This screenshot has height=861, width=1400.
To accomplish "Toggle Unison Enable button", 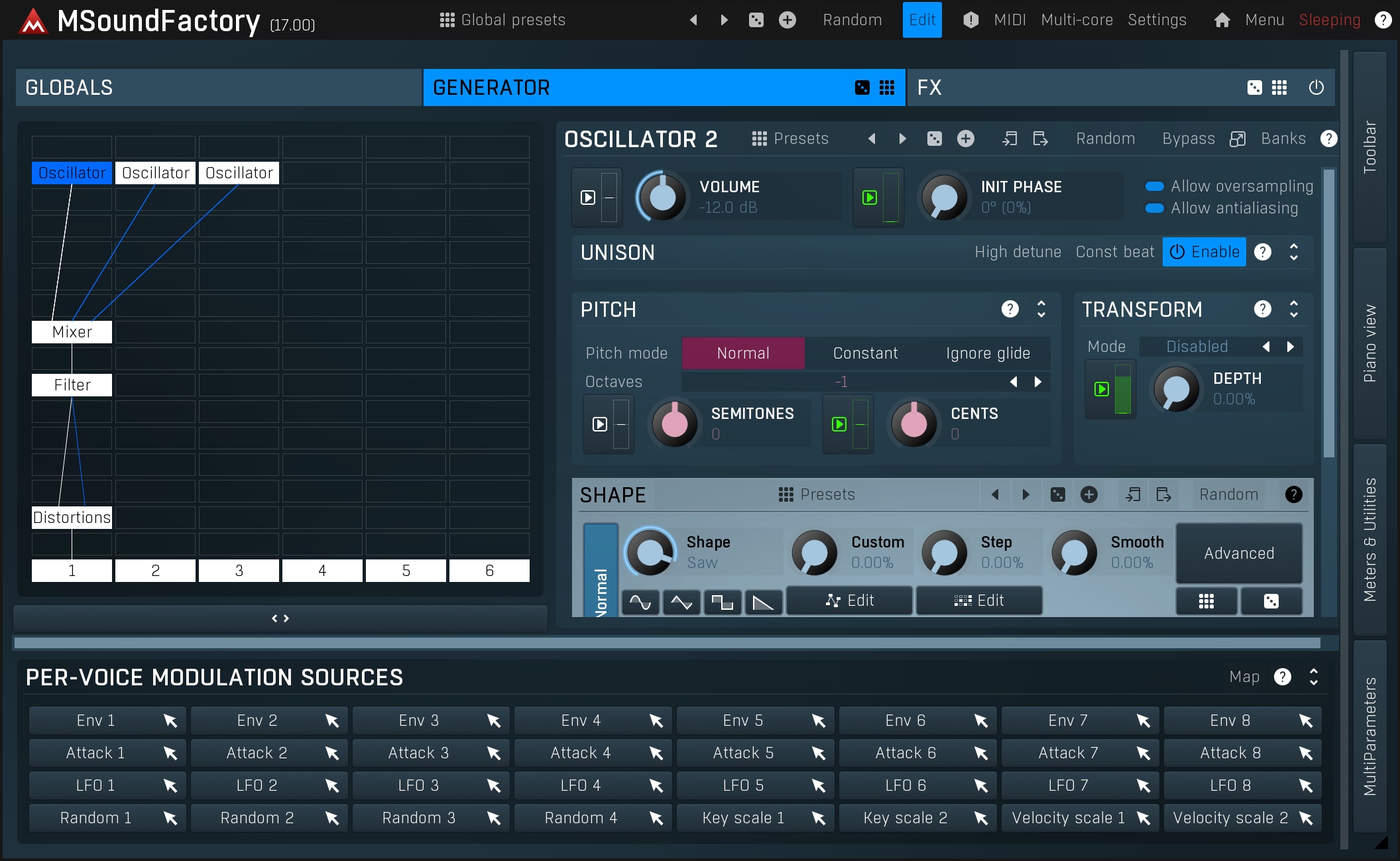I will coord(1204,252).
